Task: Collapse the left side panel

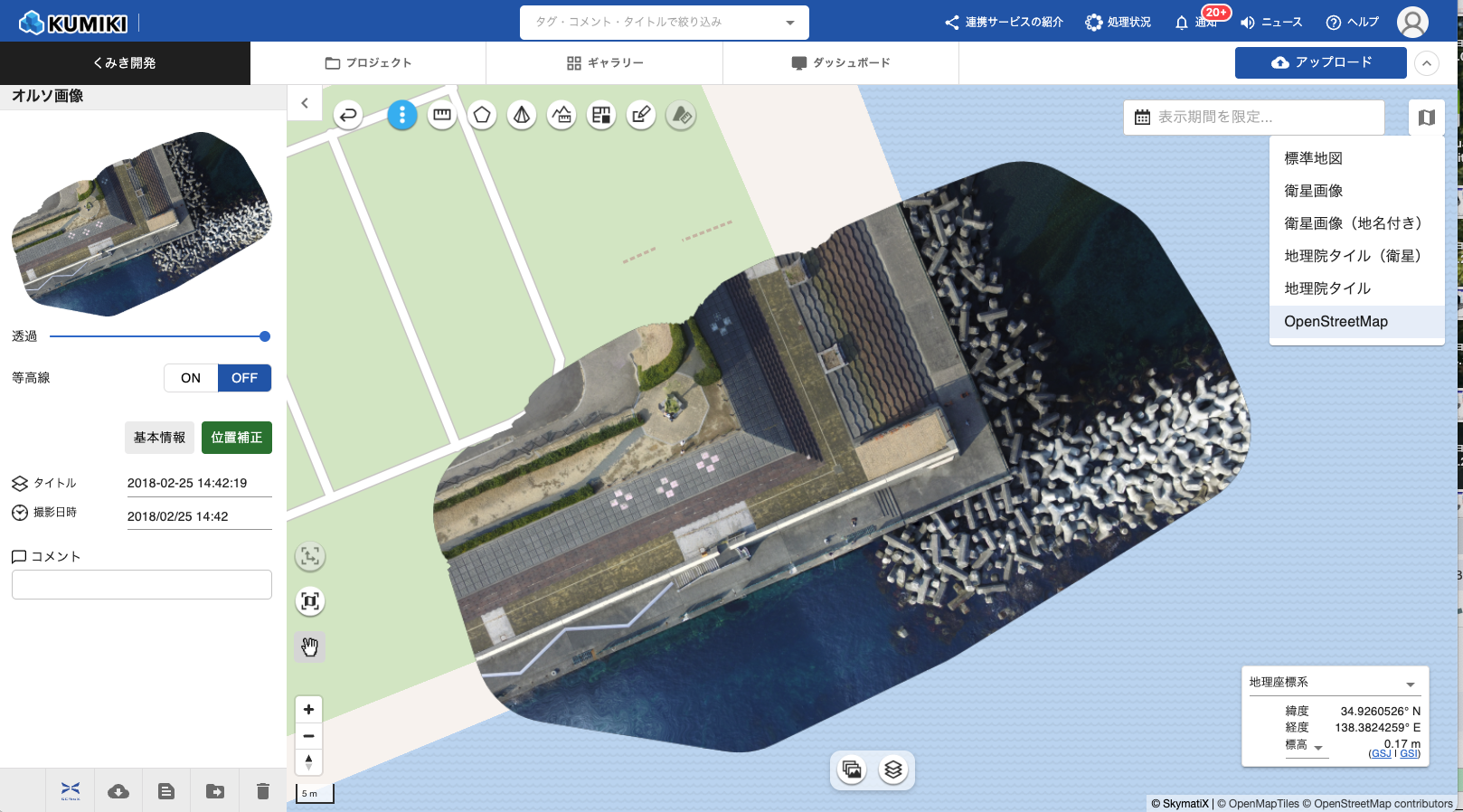Action: (305, 103)
